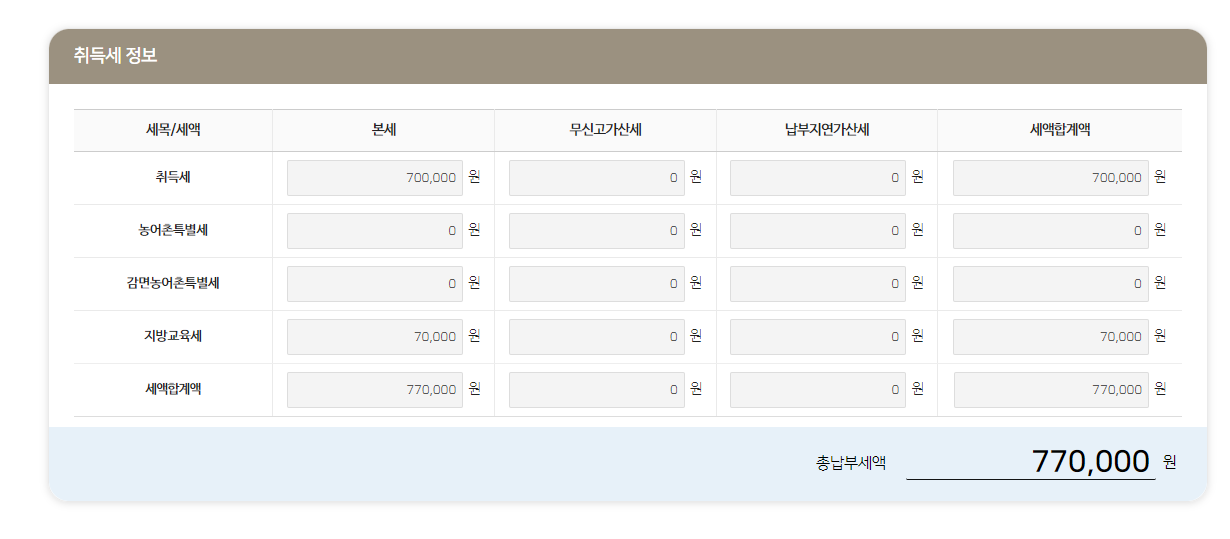Click the 세목/세액 column header
1230x539 pixels.
coord(173,130)
